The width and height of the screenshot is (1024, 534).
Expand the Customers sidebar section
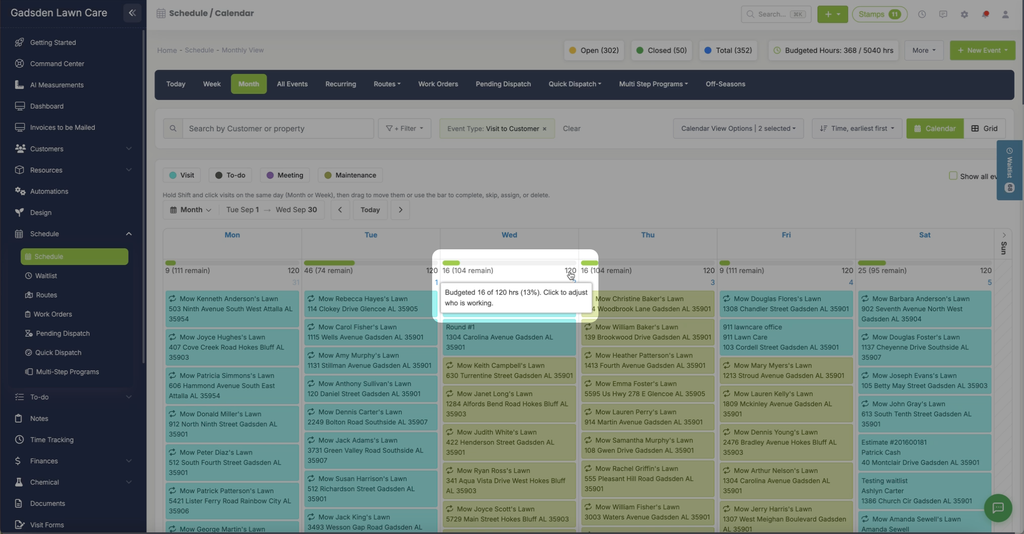pos(73,149)
